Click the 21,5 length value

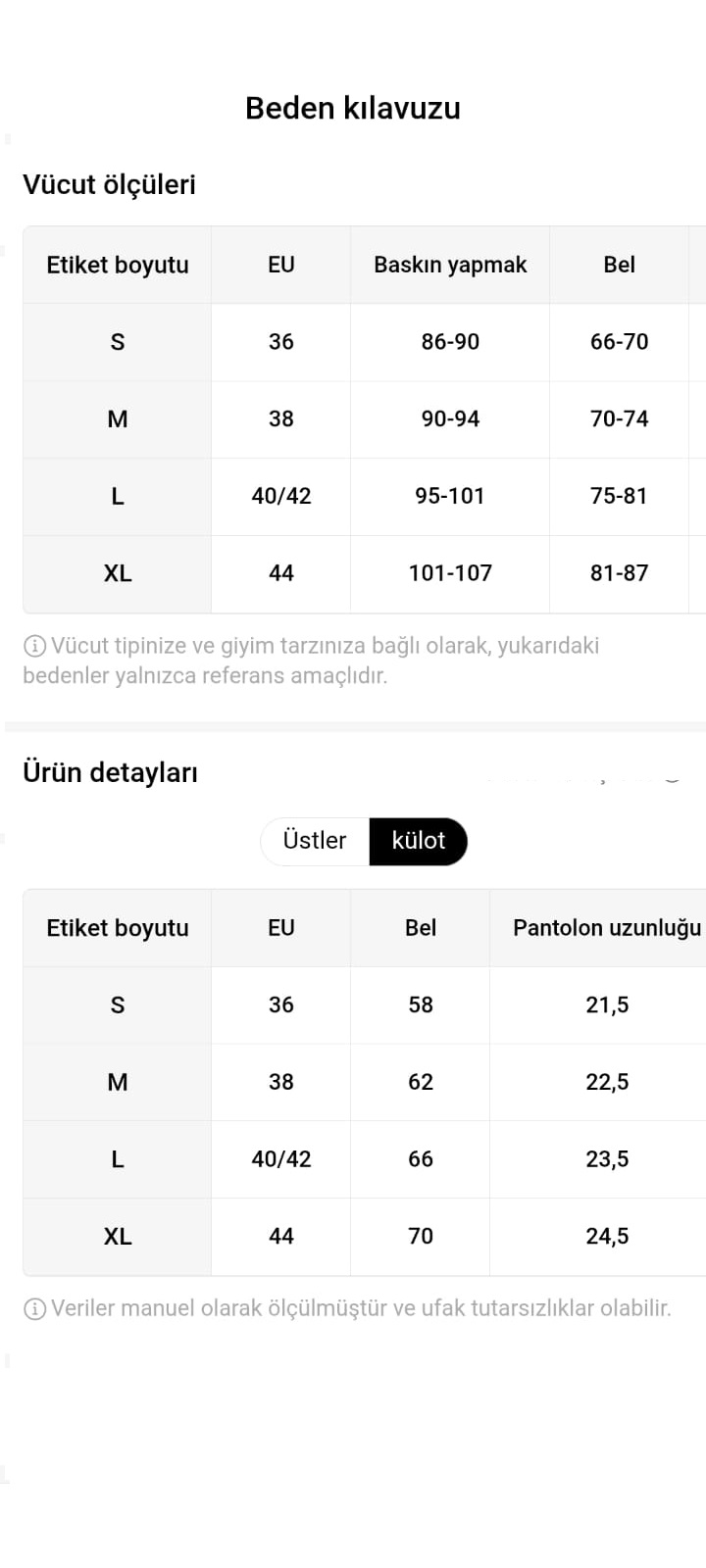click(607, 1004)
